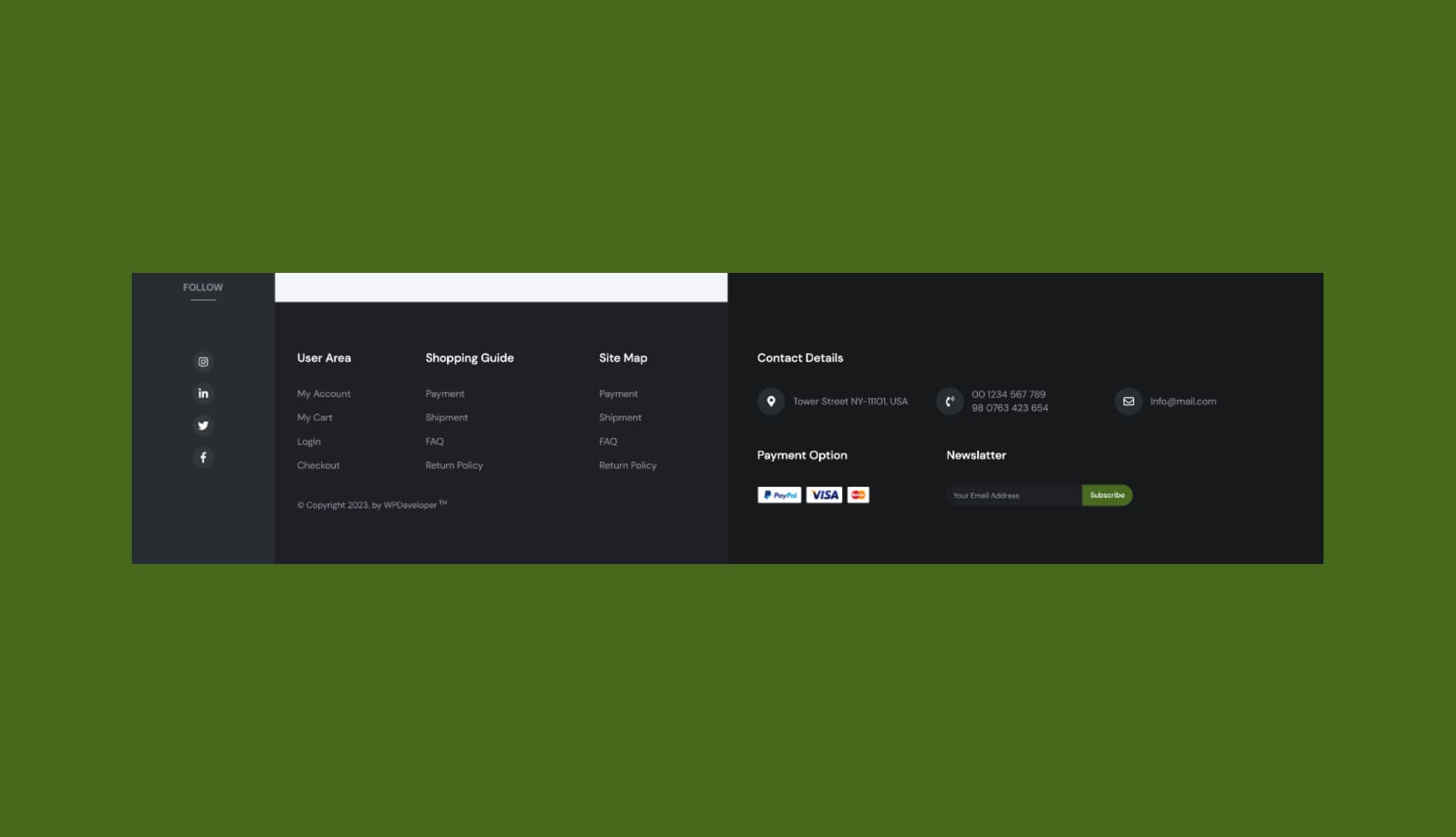Click Checkout in User Area
Image resolution: width=1456 pixels, height=837 pixels.
click(318, 465)
